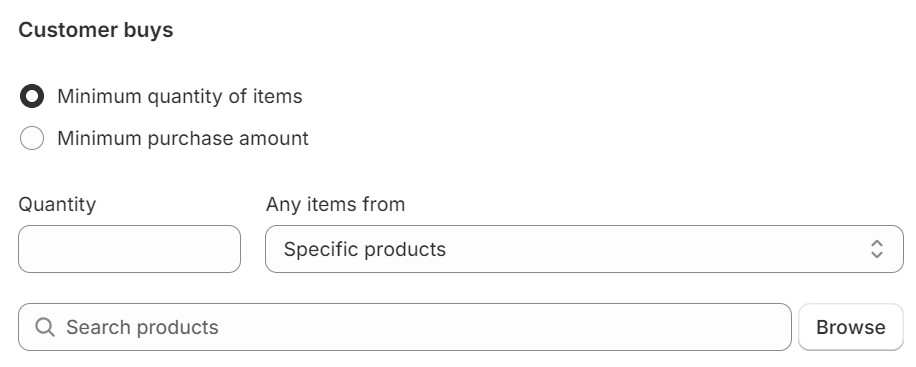Viewport: 916px width, 367px height.
Task: Focus the Quantity input field
Action: pos(129,249)
